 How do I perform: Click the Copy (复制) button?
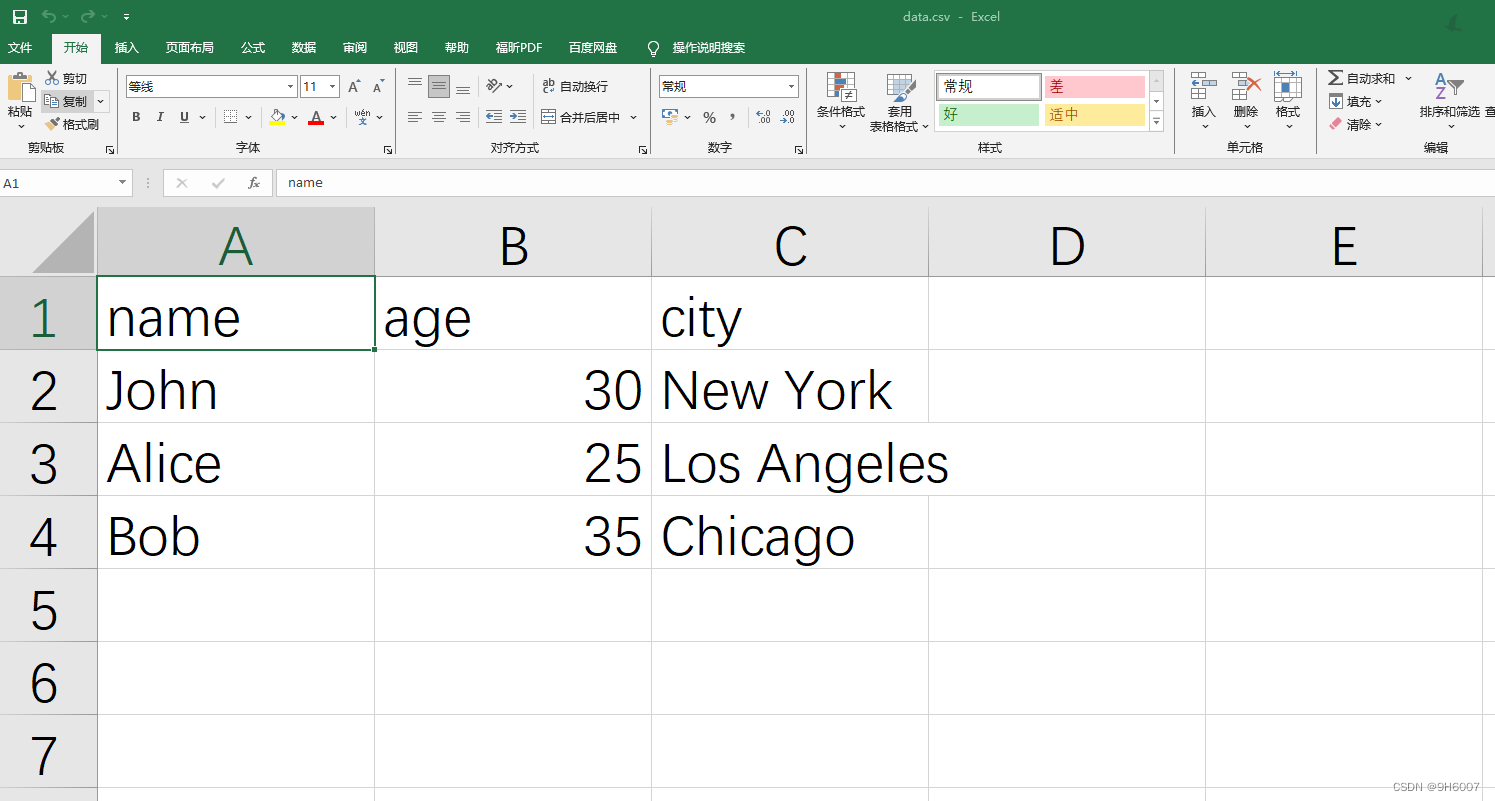(x=67, y=101)
